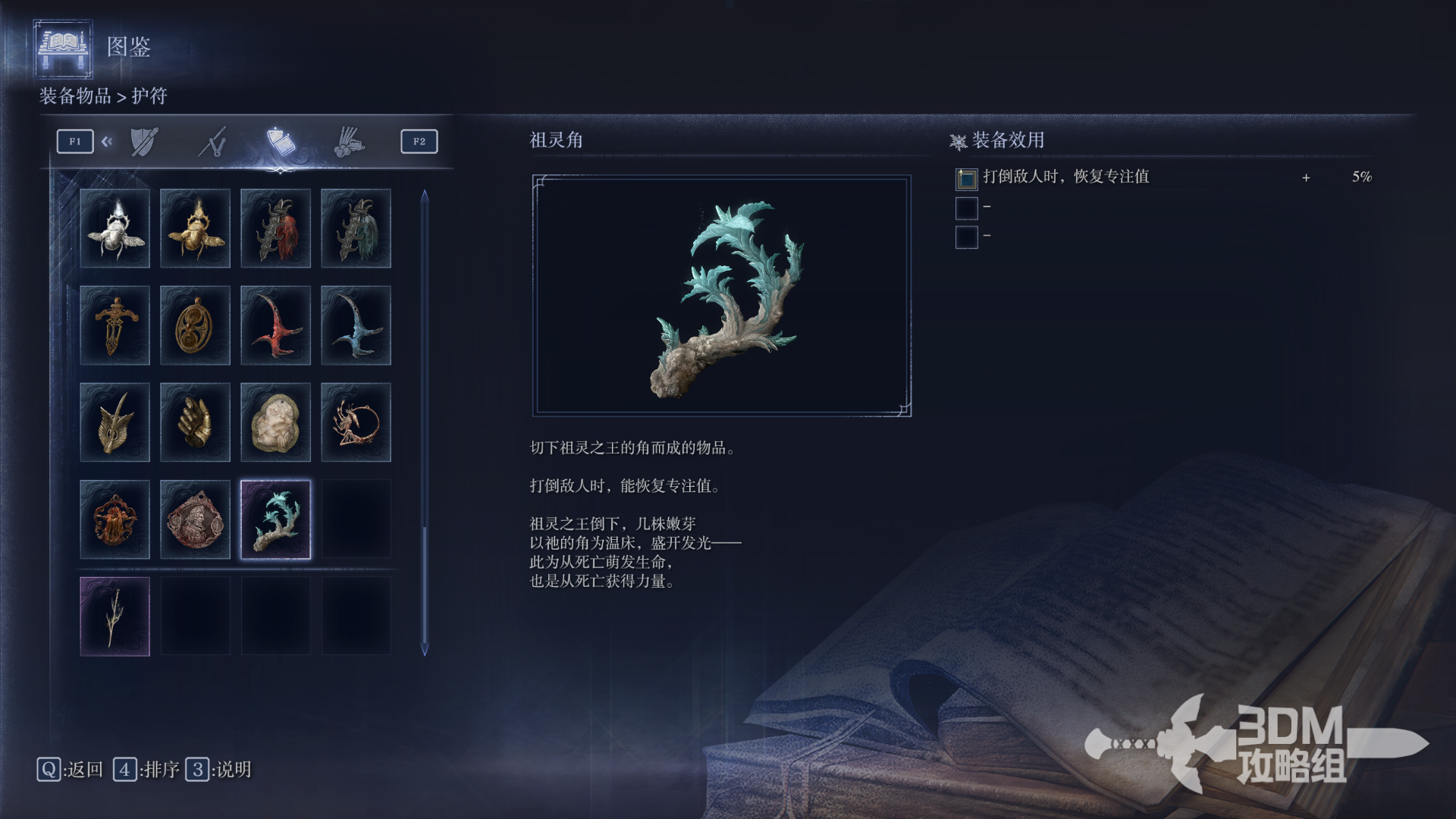Click the filled effect box beside 打倒敌人时

coord(966,178)
